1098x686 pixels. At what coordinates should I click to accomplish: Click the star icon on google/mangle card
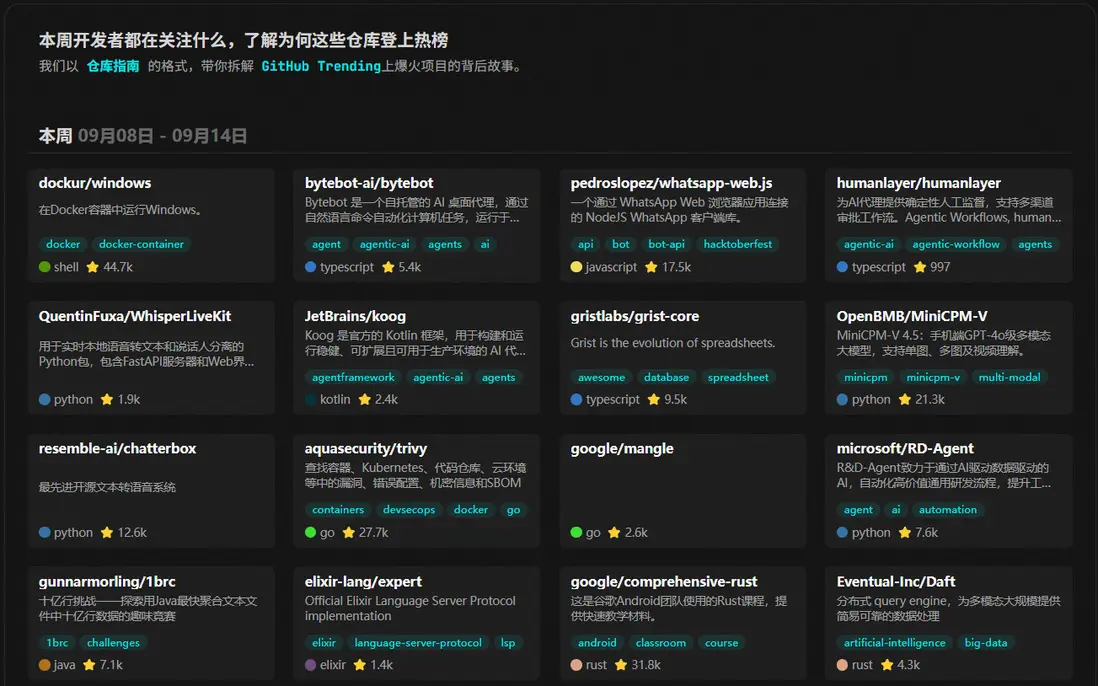tap(614, 532)
